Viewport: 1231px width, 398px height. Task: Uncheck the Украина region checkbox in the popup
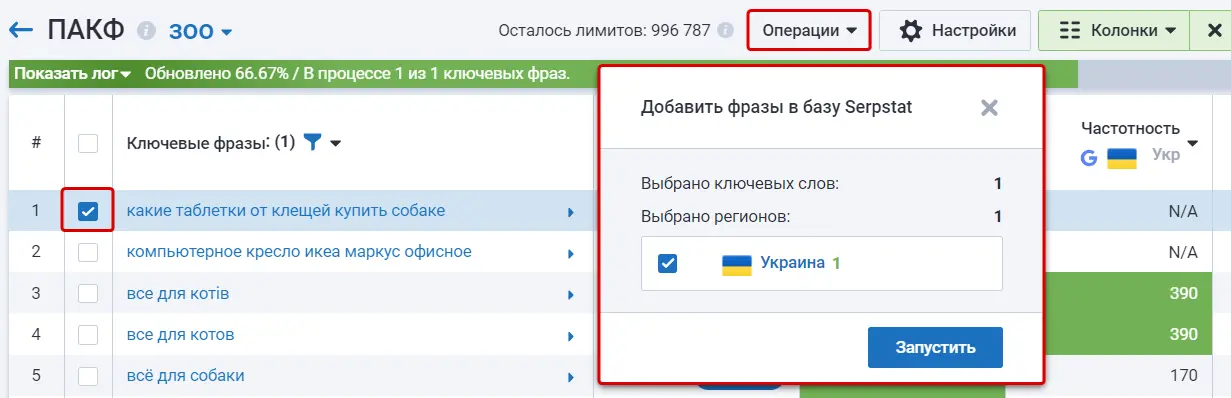point(668,263)
